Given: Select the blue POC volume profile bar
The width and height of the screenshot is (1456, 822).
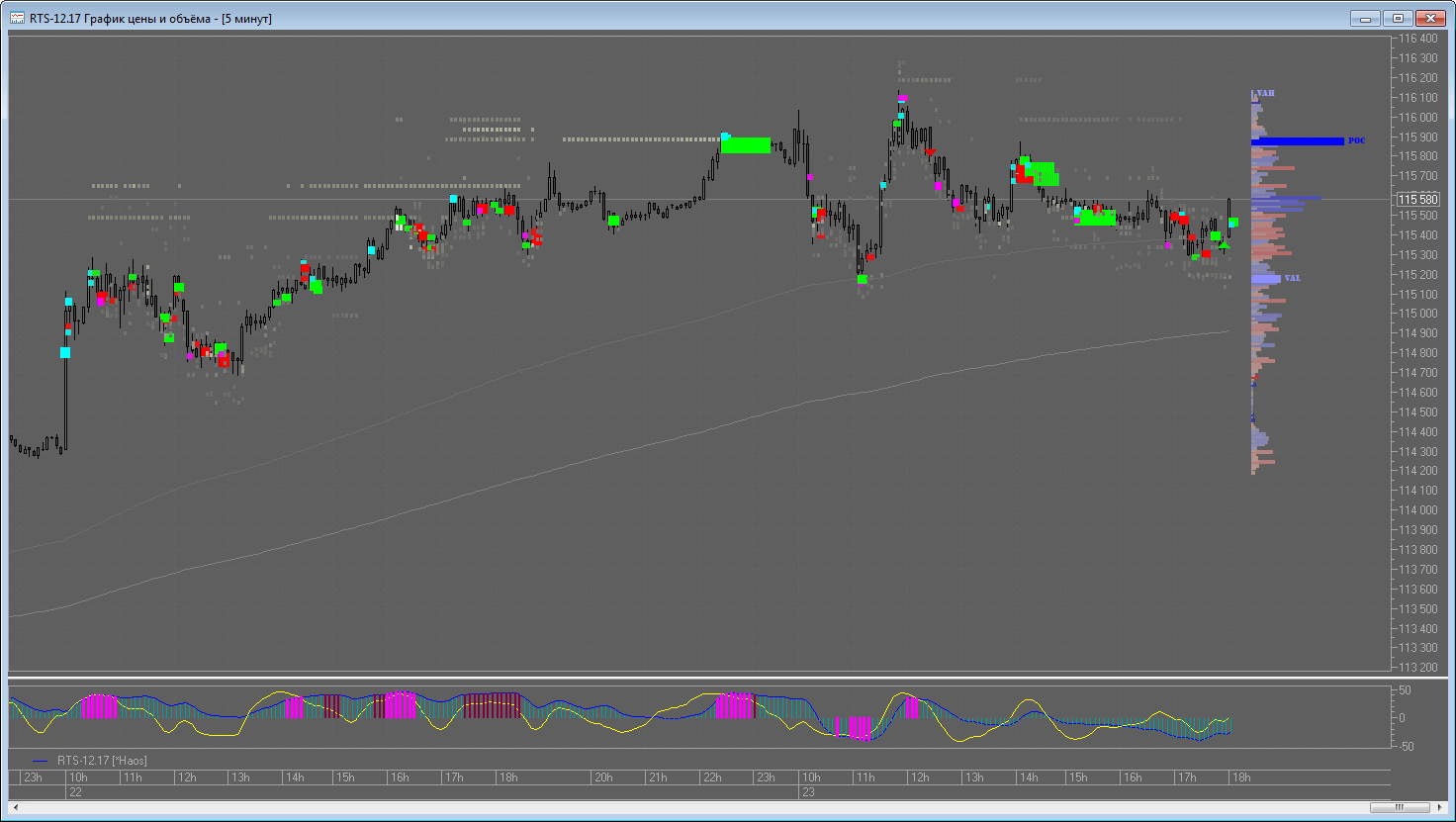Looking at the screenshot, I should [1297, 141].
